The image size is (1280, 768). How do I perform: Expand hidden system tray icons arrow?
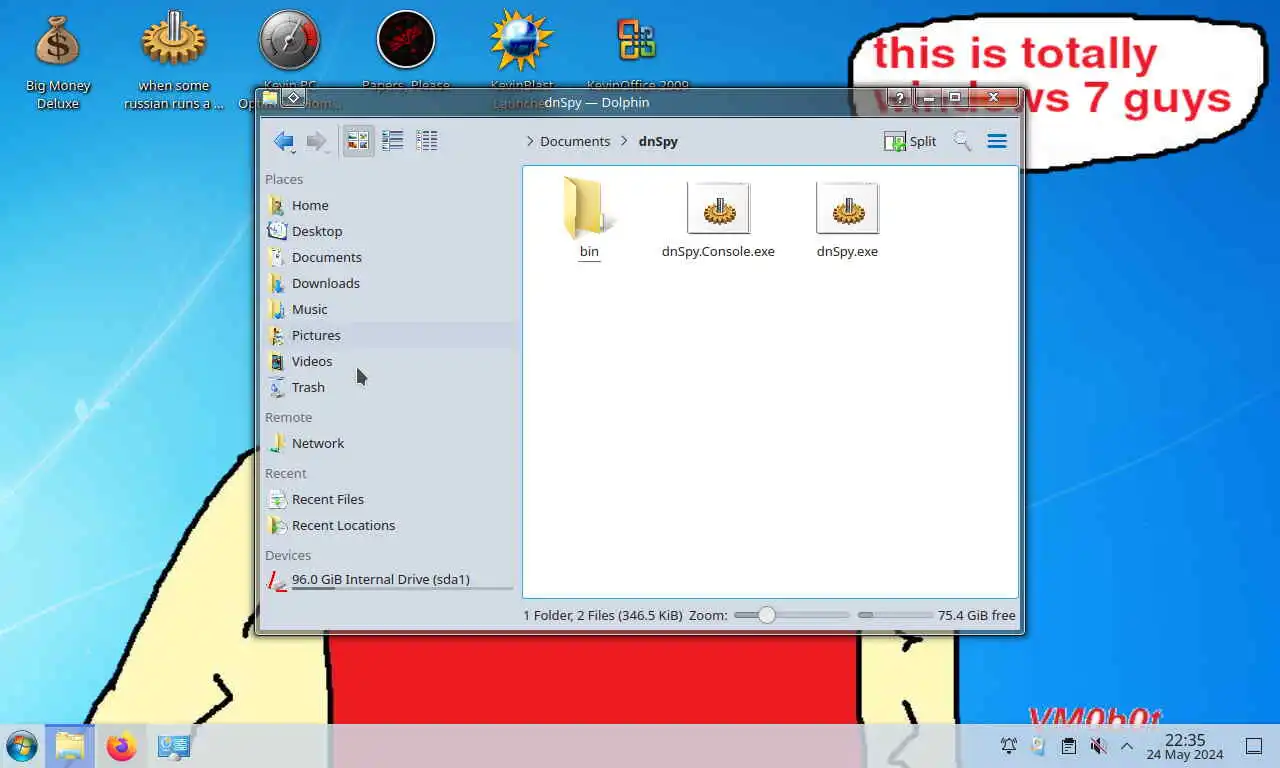[x=1127, y=746]
